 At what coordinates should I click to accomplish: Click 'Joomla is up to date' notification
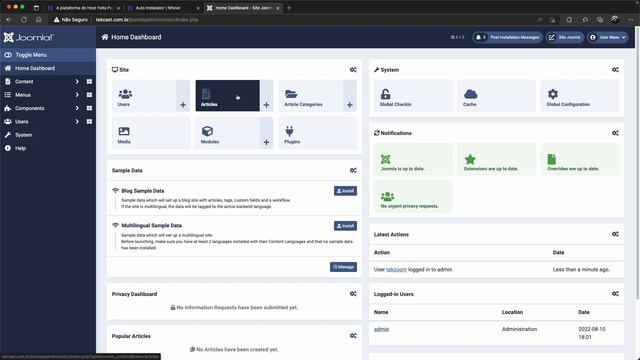point(413,159)
